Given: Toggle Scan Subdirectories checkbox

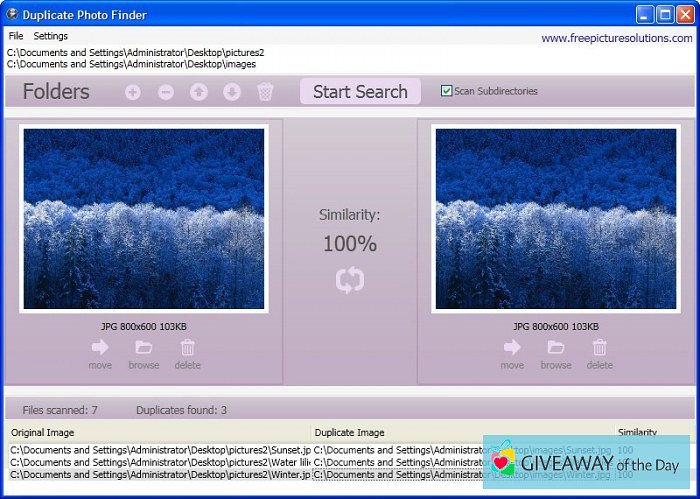Looking at the screenshot, I should click(x=447, y=91).
